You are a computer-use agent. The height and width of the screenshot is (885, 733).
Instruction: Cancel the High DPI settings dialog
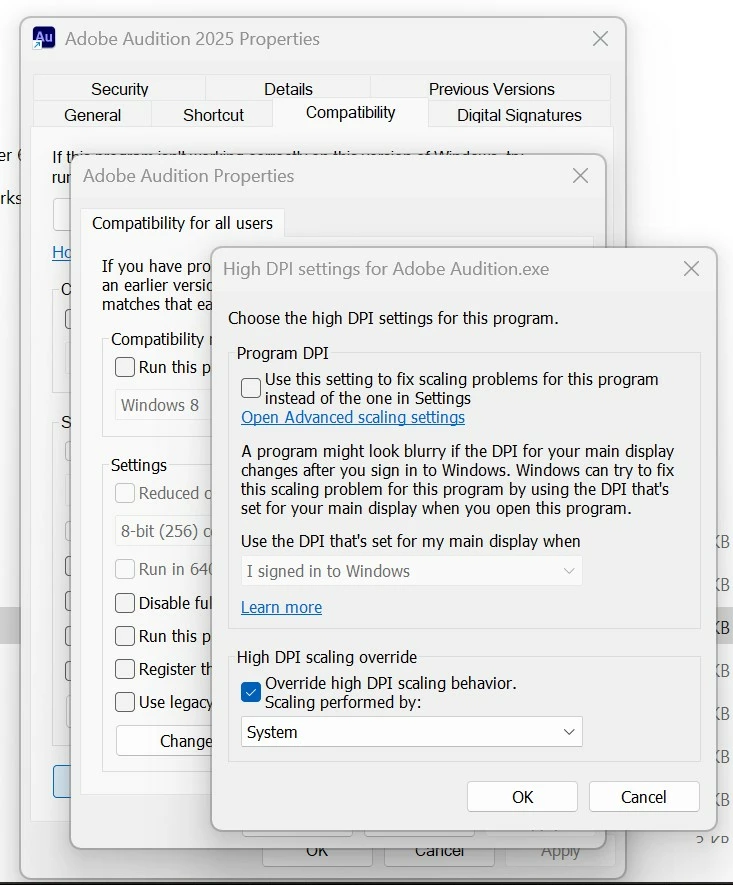coord(644,797)
